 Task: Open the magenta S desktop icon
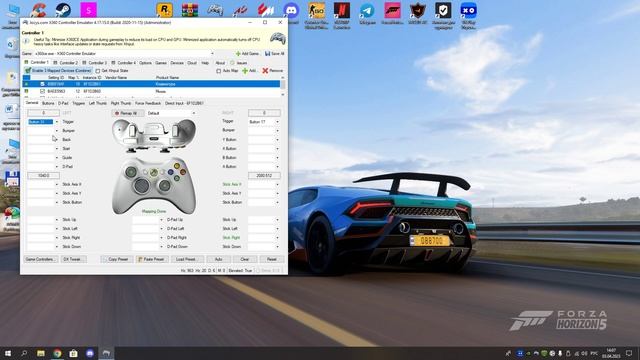88,10
